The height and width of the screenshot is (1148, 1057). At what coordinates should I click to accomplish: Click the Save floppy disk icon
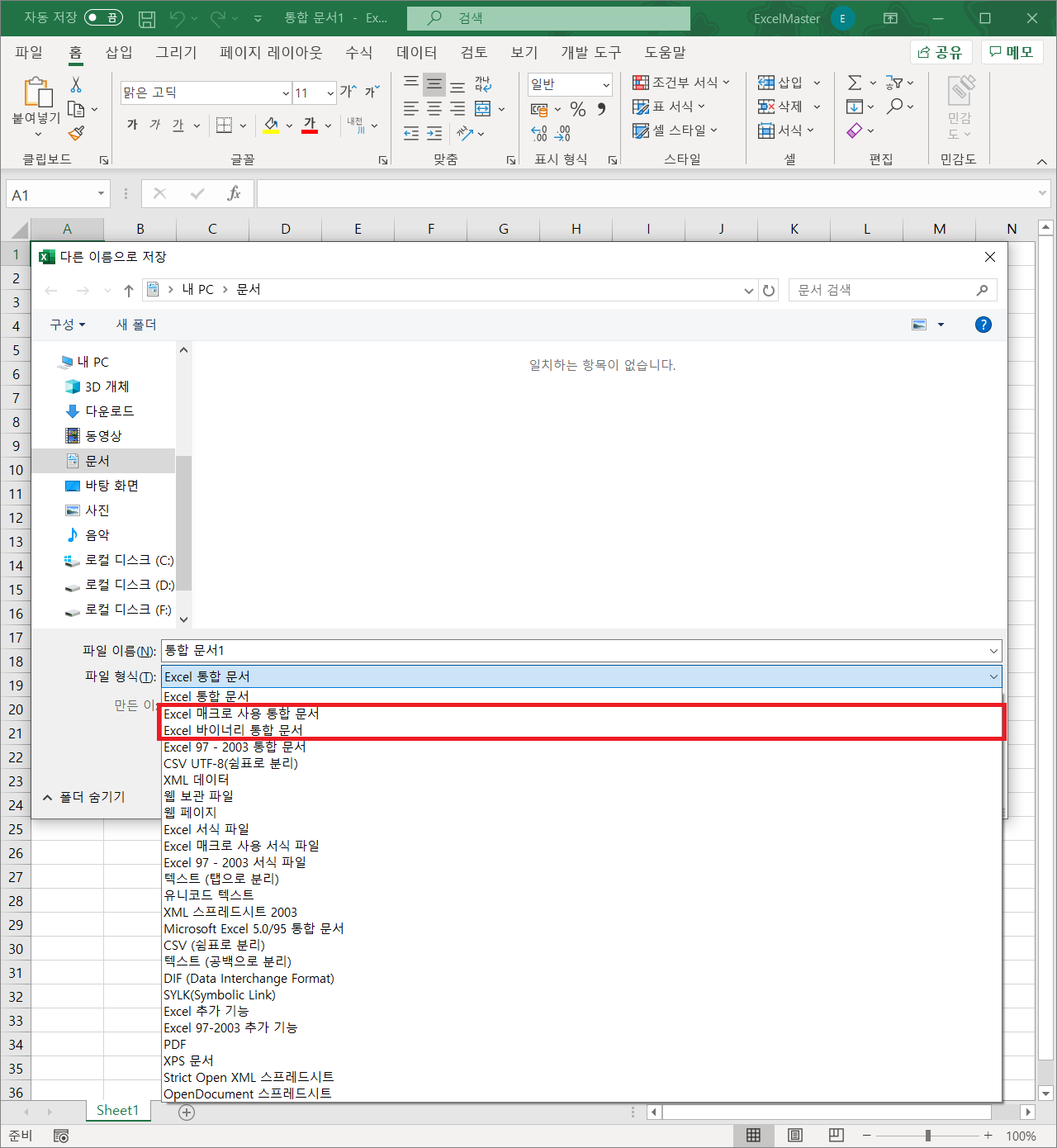click(147, 18)
